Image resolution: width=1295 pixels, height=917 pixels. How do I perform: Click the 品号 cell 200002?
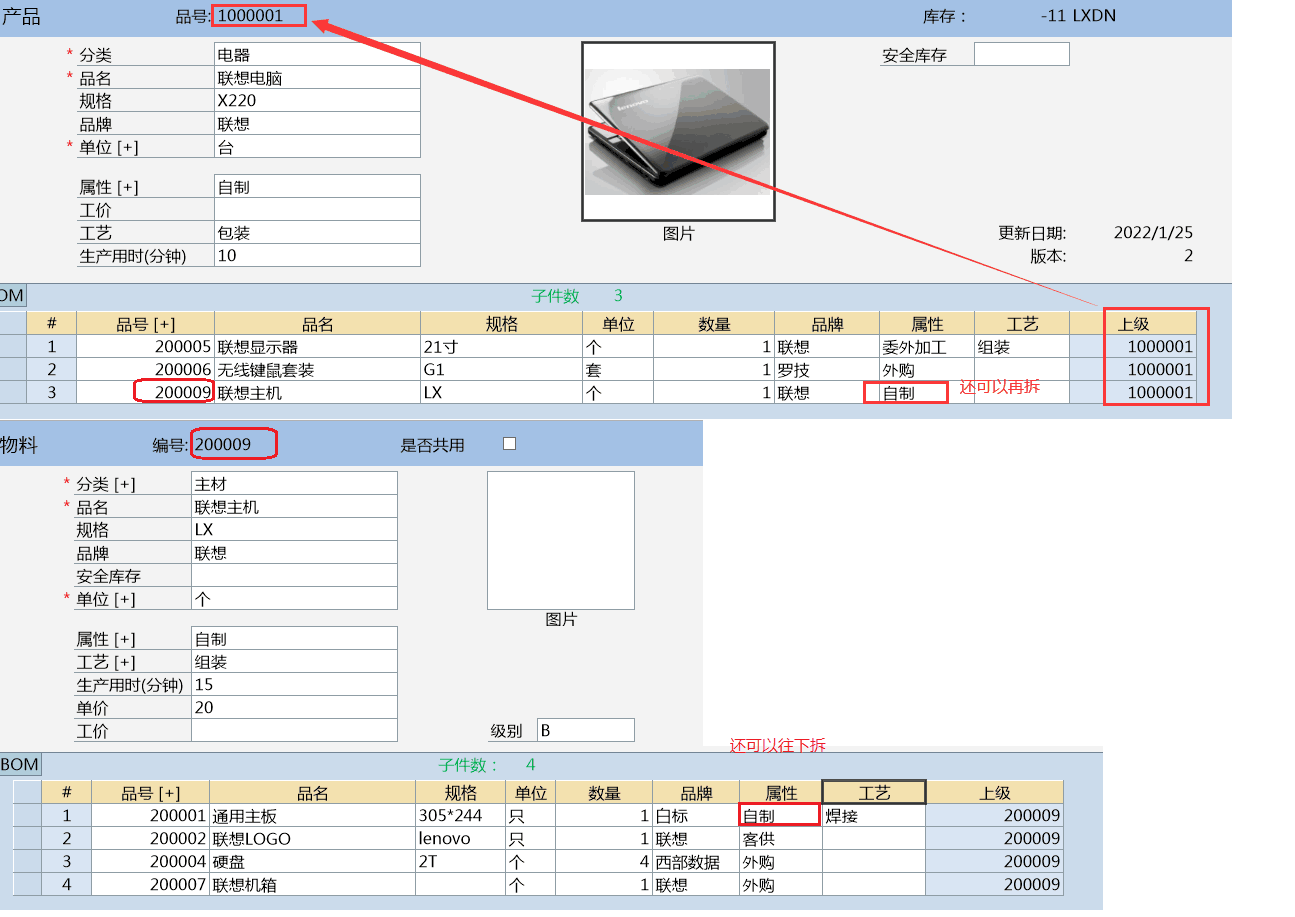click(x=150, y=839)
